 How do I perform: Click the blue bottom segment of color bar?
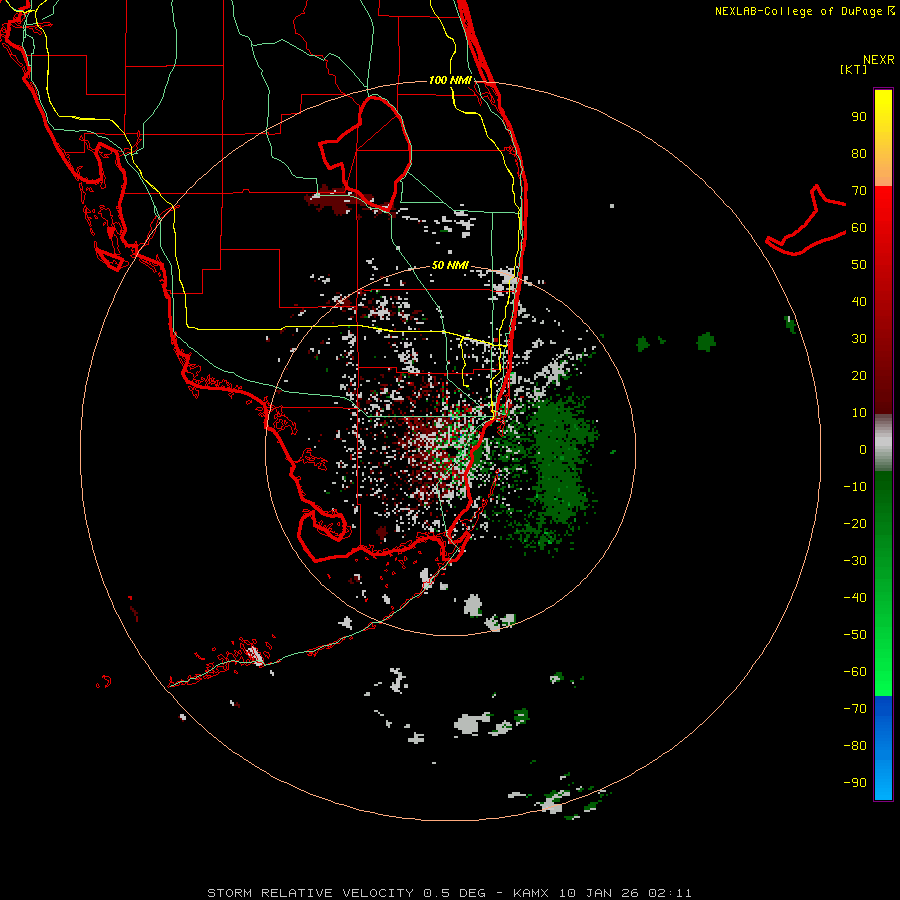point(883,748)
